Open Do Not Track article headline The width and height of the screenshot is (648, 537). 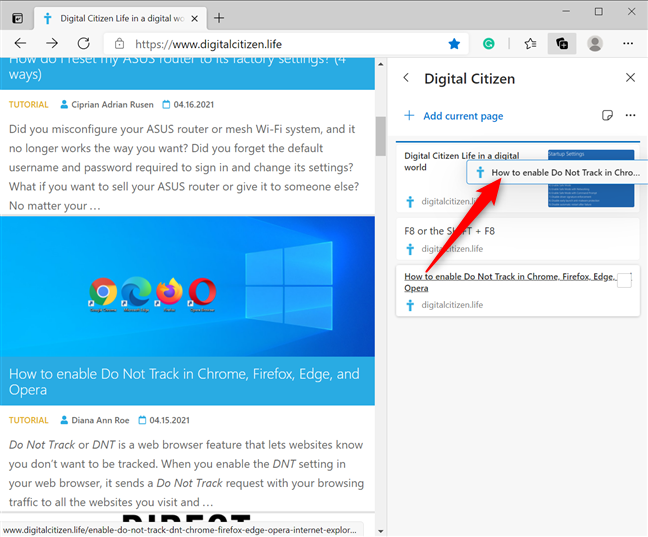coord(184,382)
